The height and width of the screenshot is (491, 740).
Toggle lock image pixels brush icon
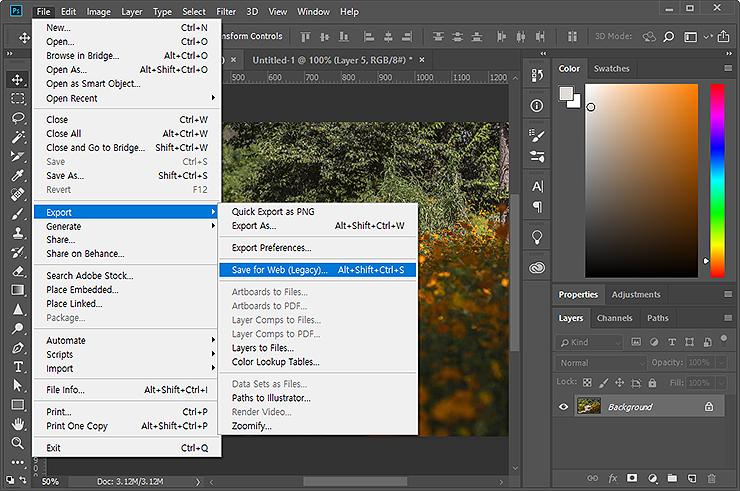[x=604, y=382]
